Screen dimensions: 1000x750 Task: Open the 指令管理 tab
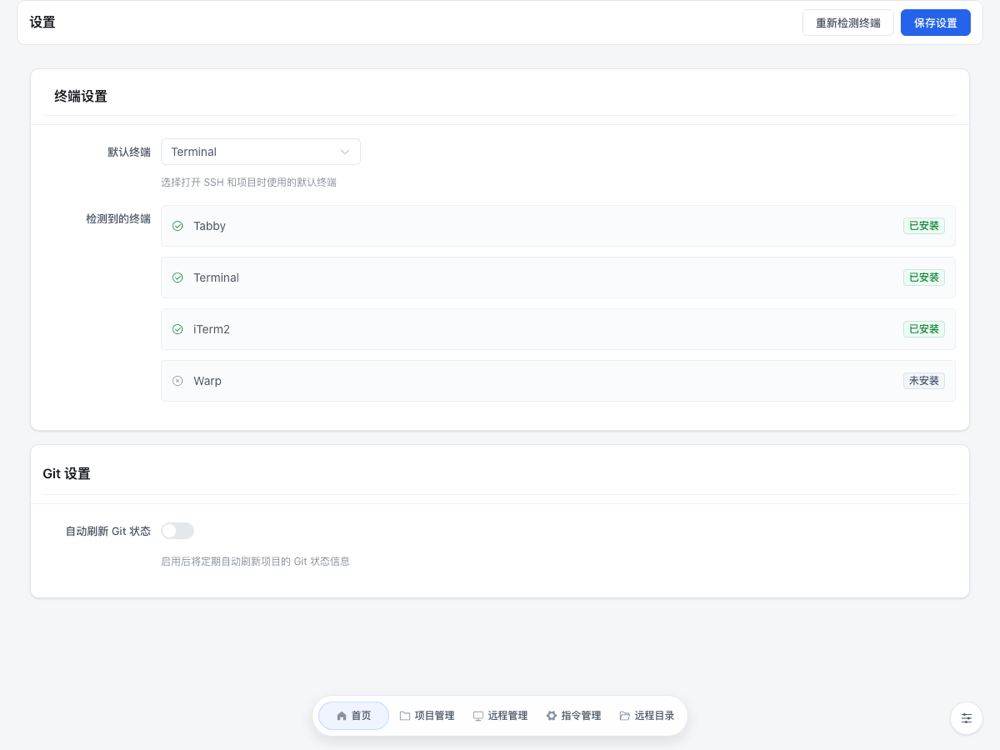pos(573,716)
